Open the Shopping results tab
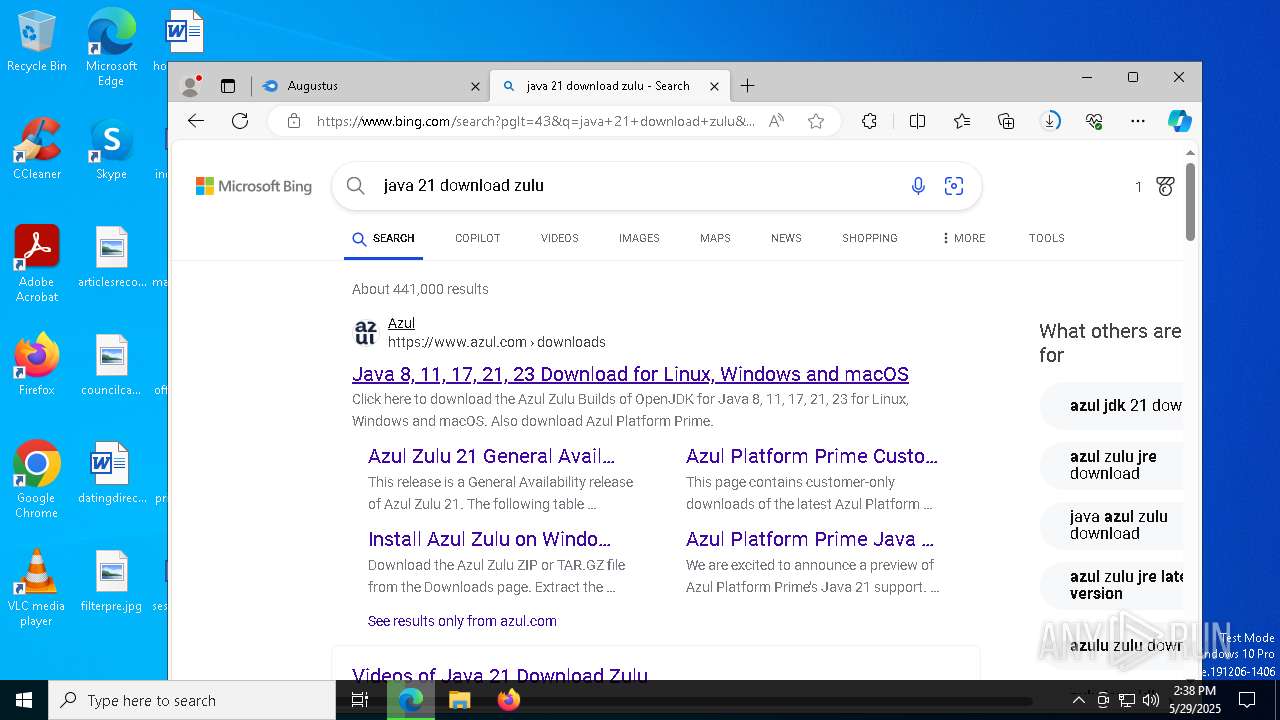This screenshot has height=720, width=1280. tap(870, 238)
